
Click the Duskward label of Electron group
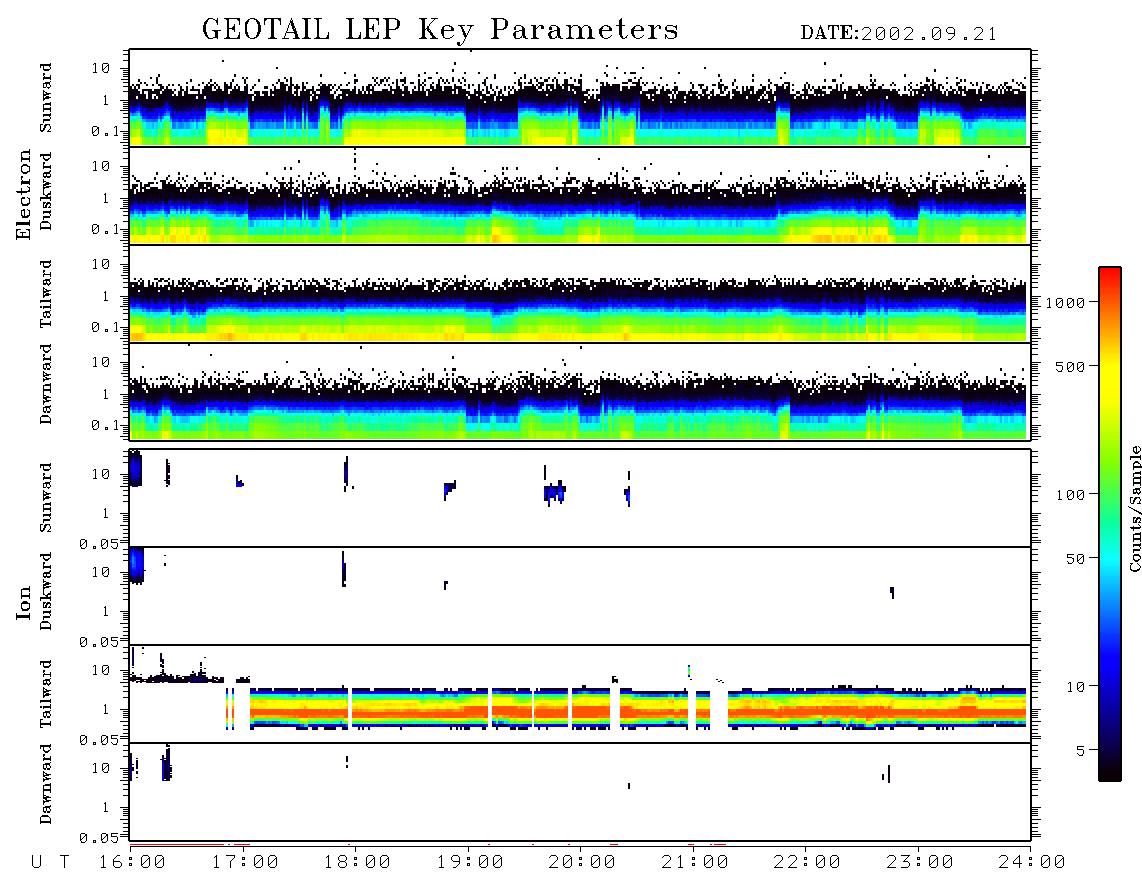click(x=46, y=191)
